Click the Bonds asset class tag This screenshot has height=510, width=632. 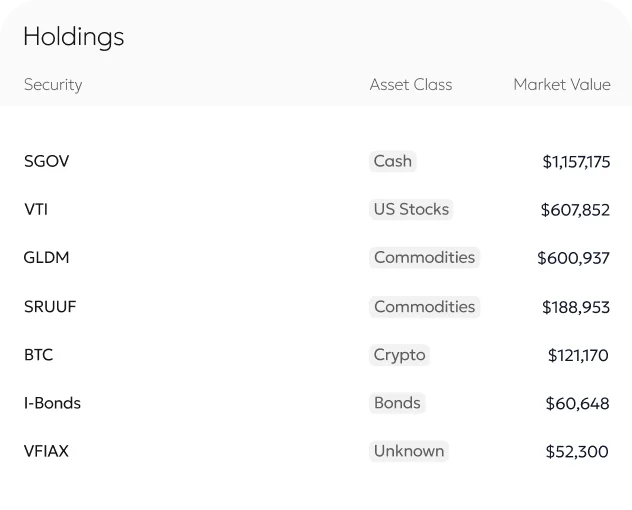[397, 403]
